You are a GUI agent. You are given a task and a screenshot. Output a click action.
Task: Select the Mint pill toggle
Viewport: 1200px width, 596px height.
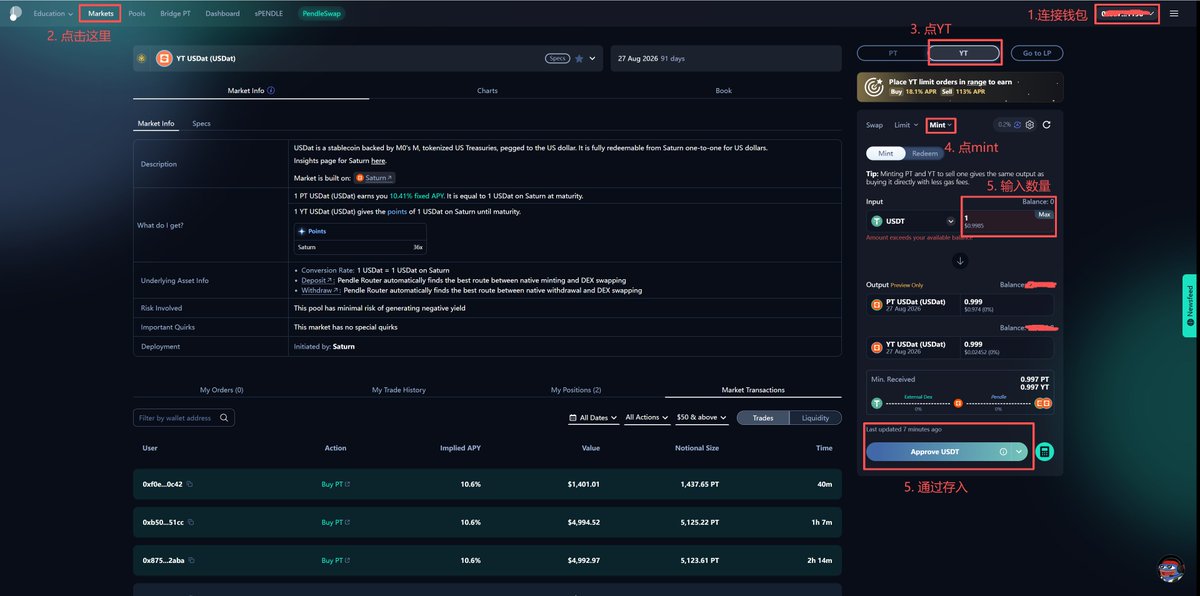(885, 154)
